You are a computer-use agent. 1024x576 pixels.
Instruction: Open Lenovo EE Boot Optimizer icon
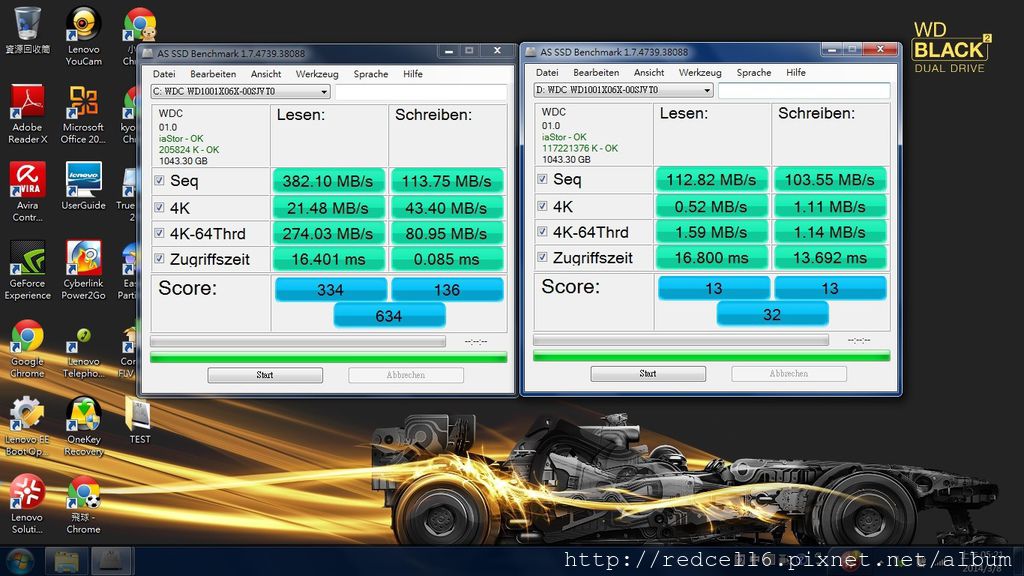(x=27, y=426)
